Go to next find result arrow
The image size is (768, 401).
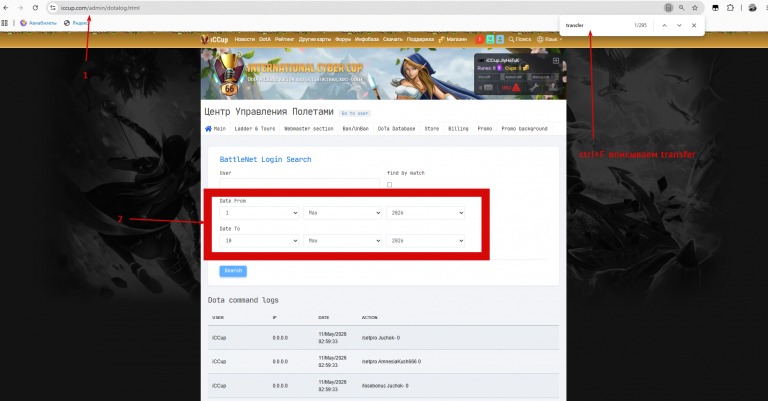[x=679, y=25]
